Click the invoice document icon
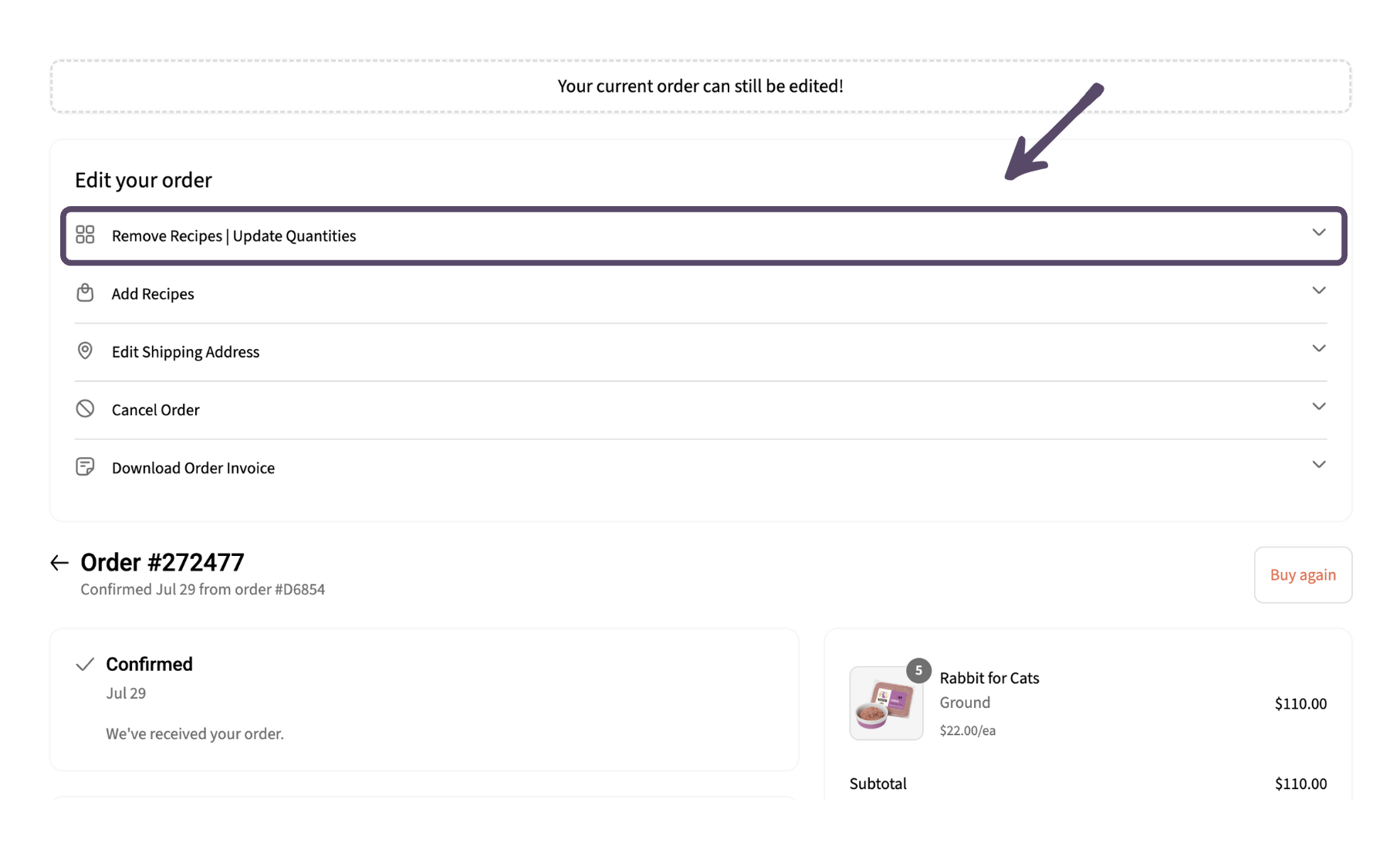Image resolution: width=1400 pixels, height=857 pixels. coord(85,466)
